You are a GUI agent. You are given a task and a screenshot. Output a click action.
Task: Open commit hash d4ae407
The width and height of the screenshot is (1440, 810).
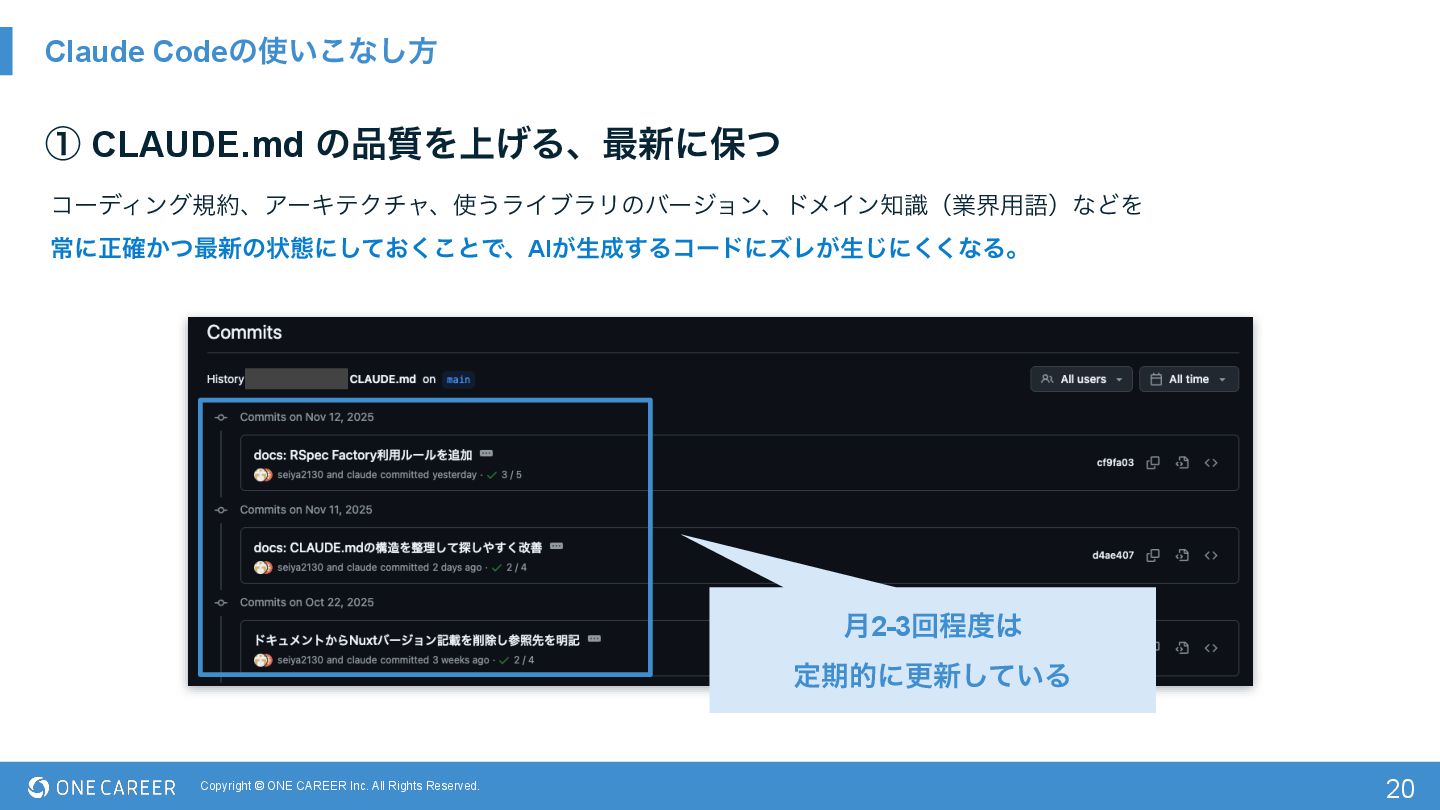[1113, 555]
